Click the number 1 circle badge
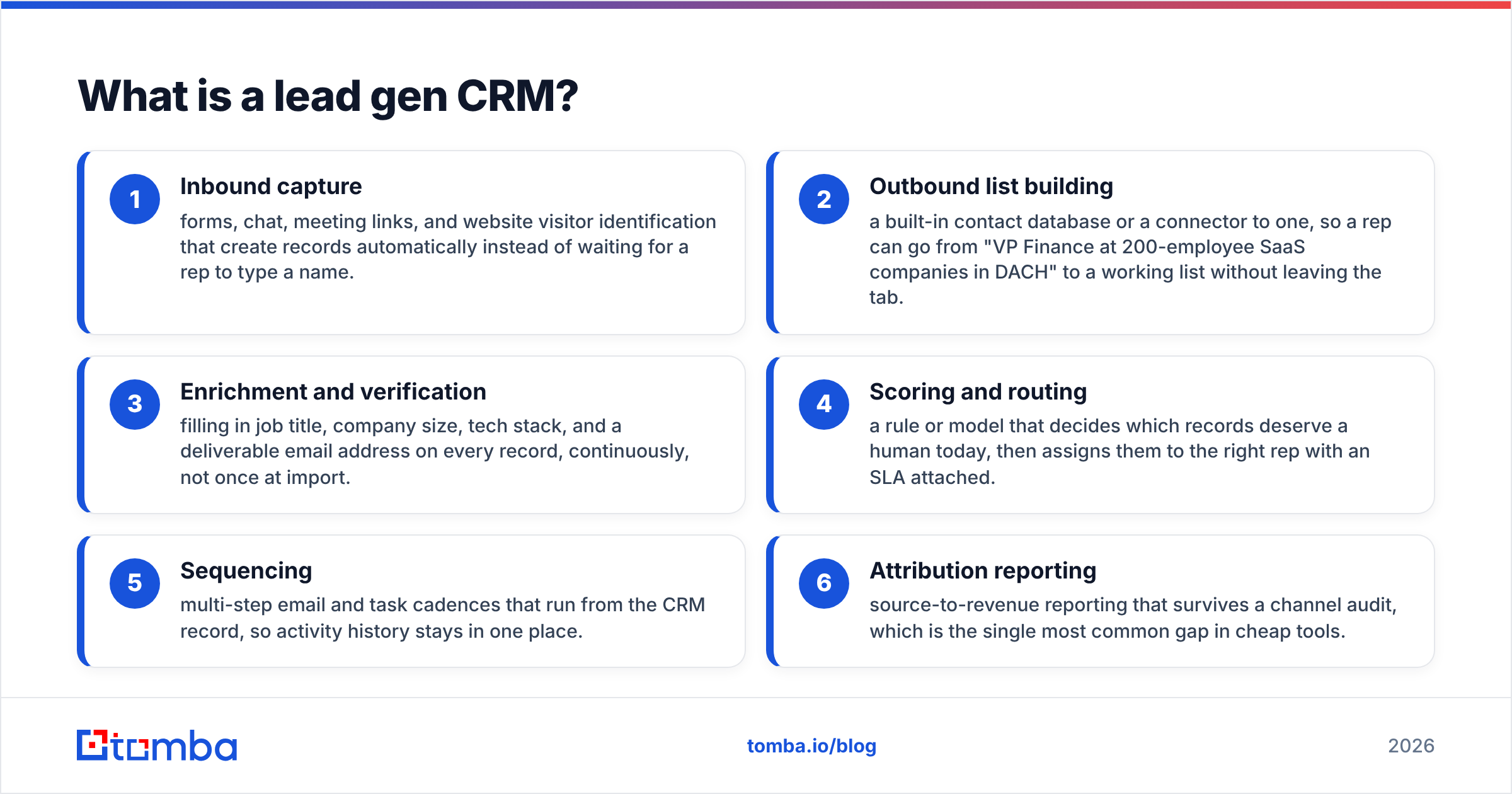The height and width of the screenshot is (794, 1512). pyautogui.click(x=135, y=199)
